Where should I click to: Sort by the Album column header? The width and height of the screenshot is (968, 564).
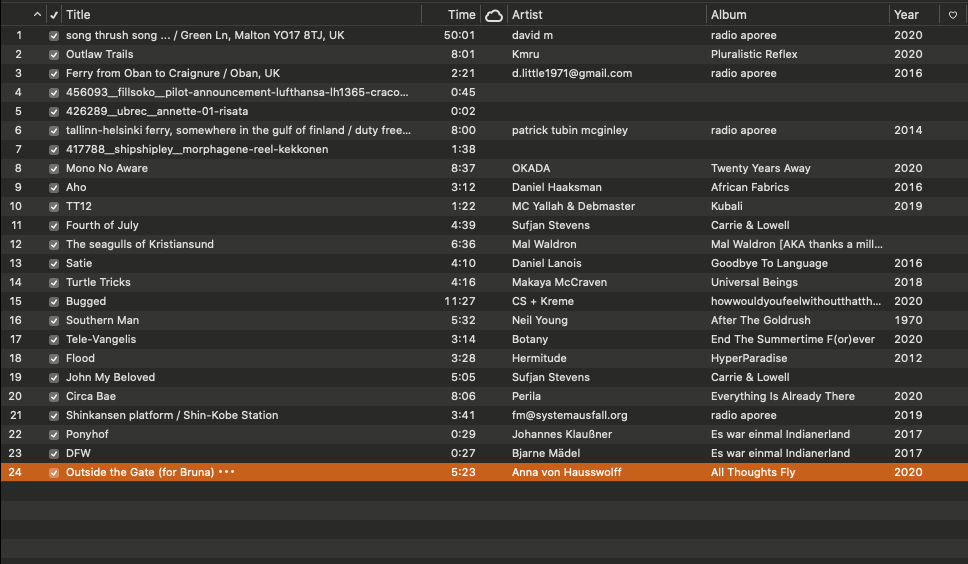coord(728,15)
